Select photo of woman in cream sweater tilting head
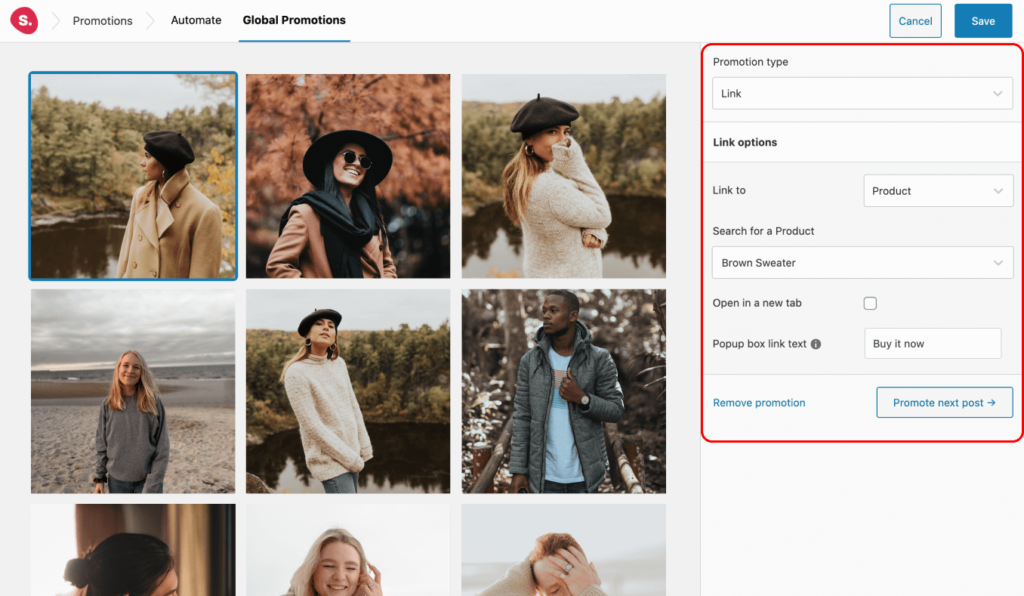 pos(348,391)
